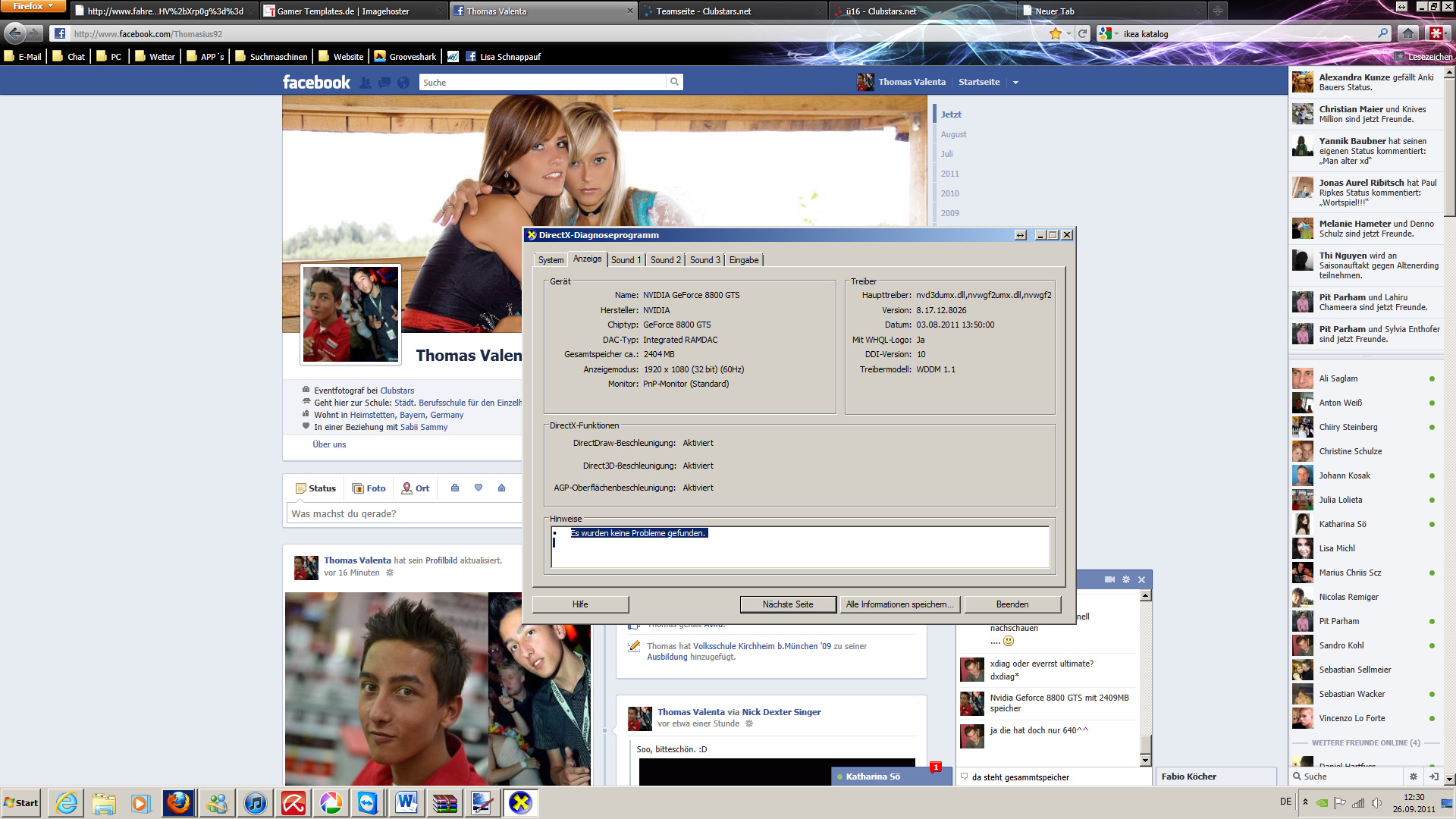Switch to the Sound 1 tab
The image size is (1456, 819).
point(626,260)
